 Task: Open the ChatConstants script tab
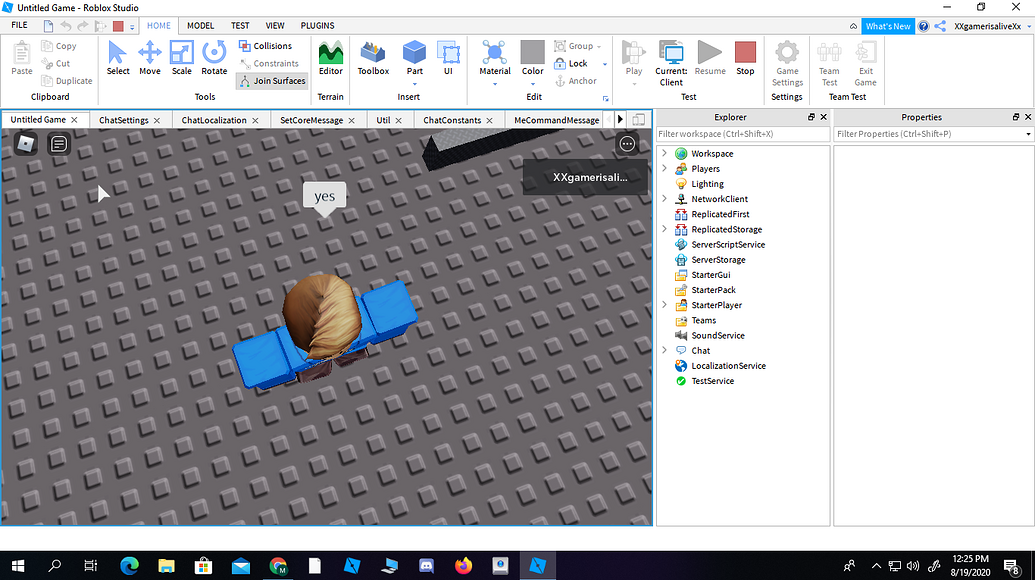point(452,120)
